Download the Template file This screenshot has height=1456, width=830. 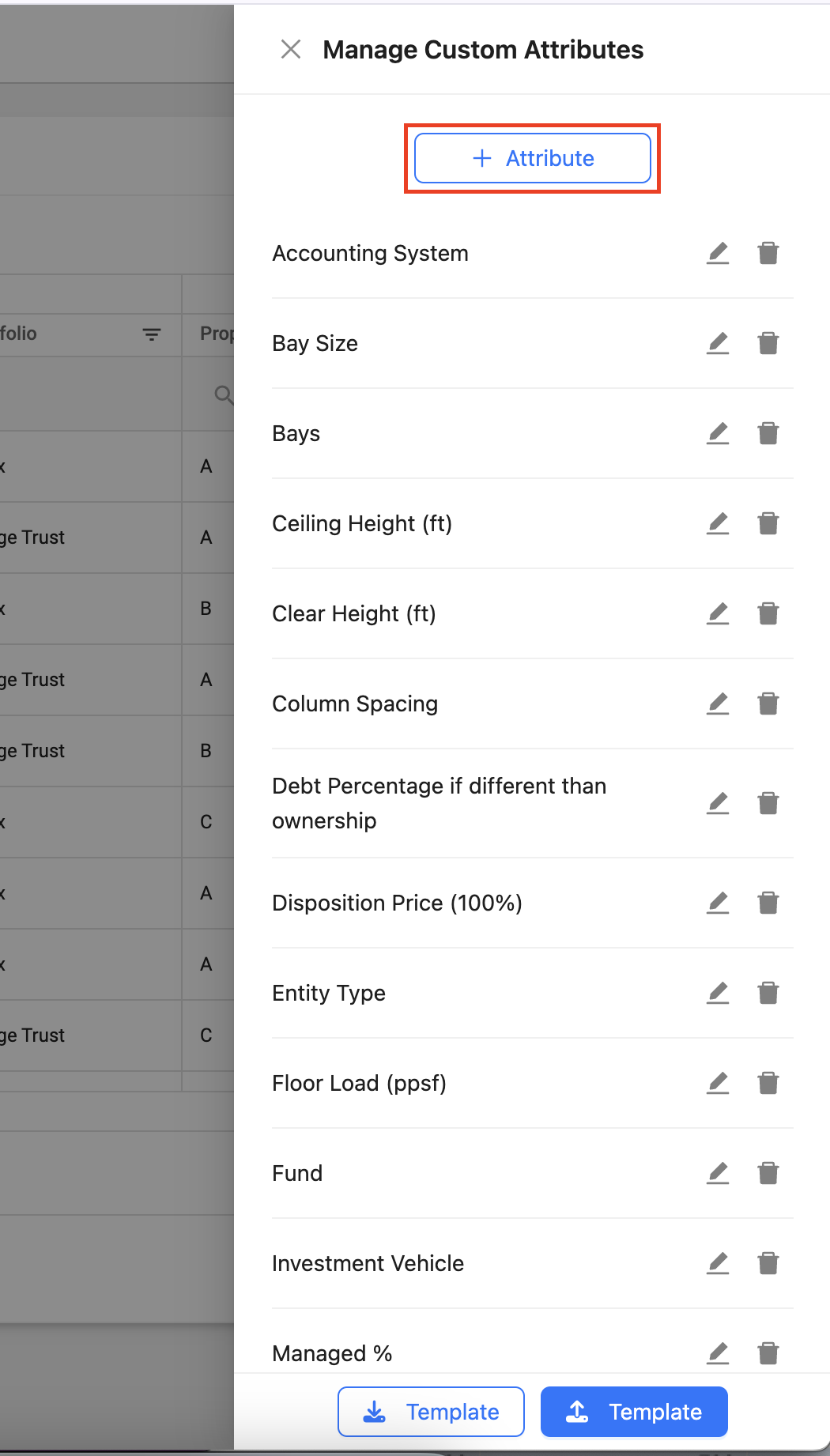(x=431, y=1412)
